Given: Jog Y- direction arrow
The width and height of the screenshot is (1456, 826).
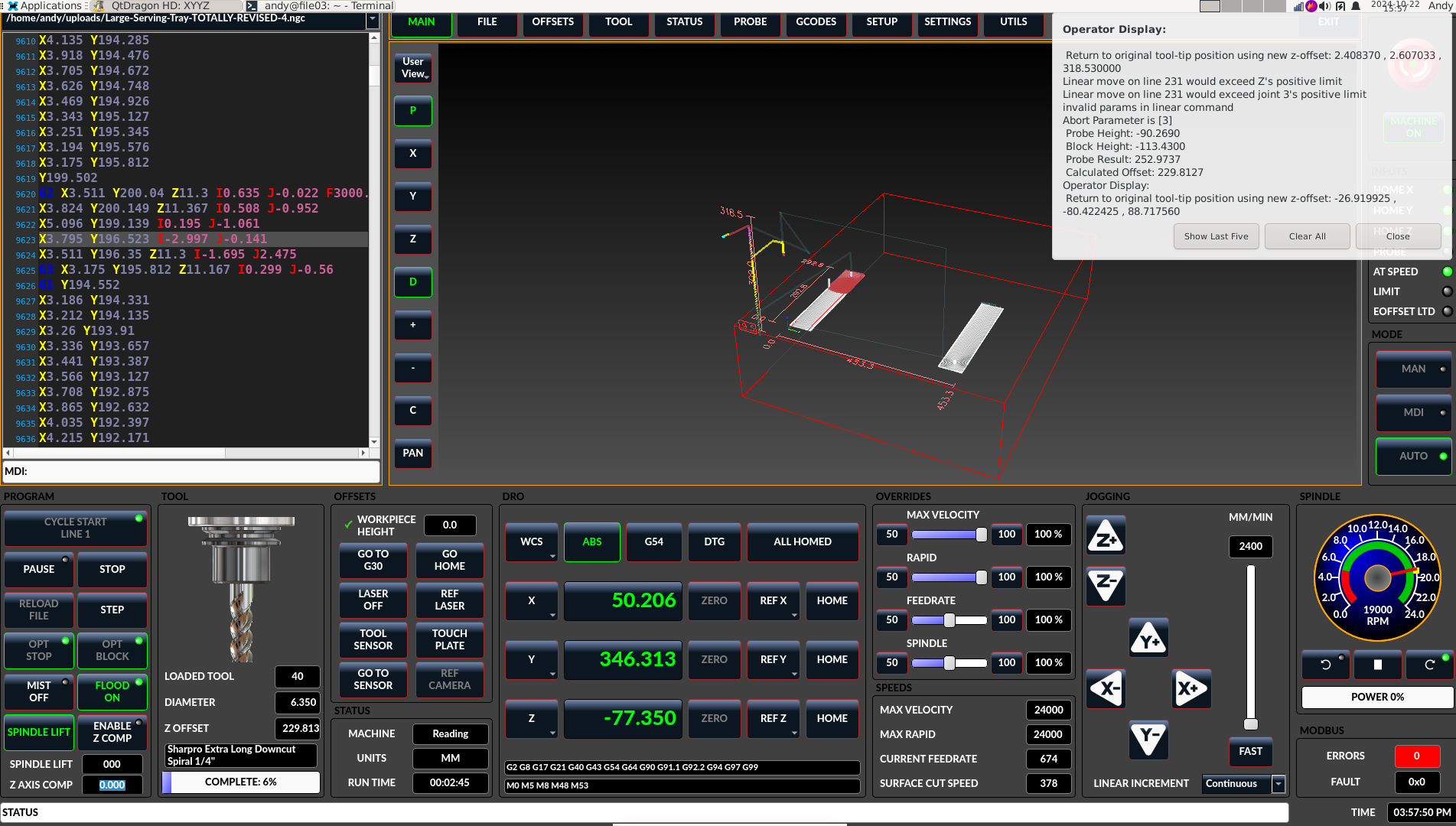Looking at the screenshot, I should (x=1148, y=740).
